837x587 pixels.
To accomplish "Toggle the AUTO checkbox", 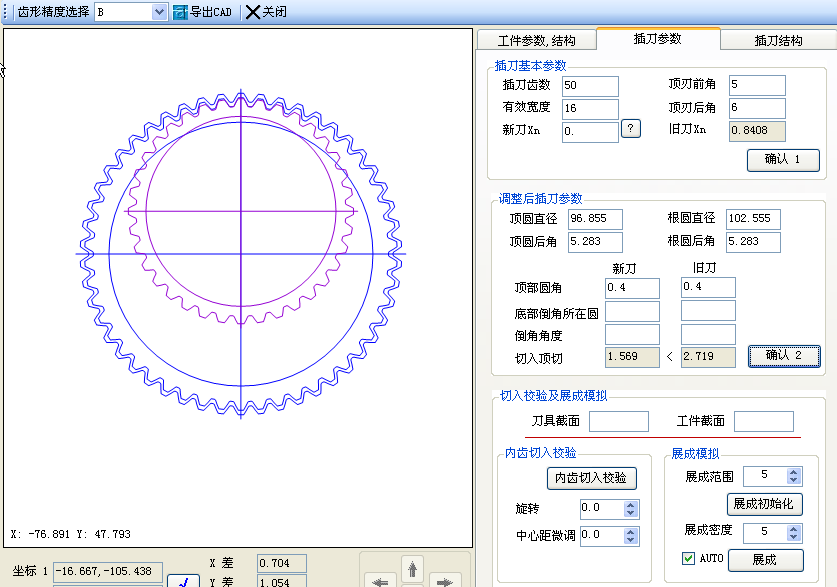I will pyautogui.click(x=689, y=559).
